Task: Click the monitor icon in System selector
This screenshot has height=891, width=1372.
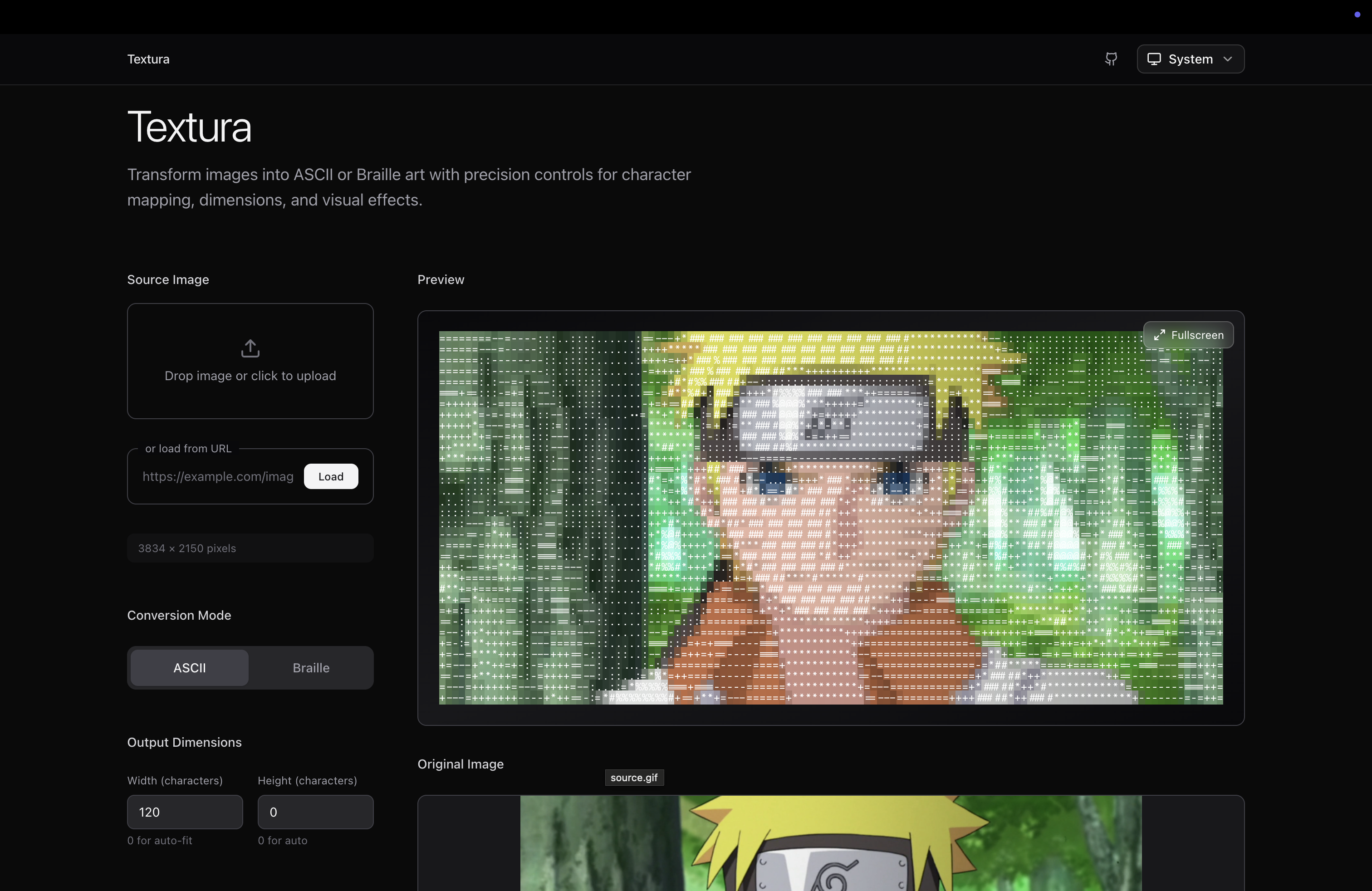Action: pyautogui.click(x=1153, y=59)
